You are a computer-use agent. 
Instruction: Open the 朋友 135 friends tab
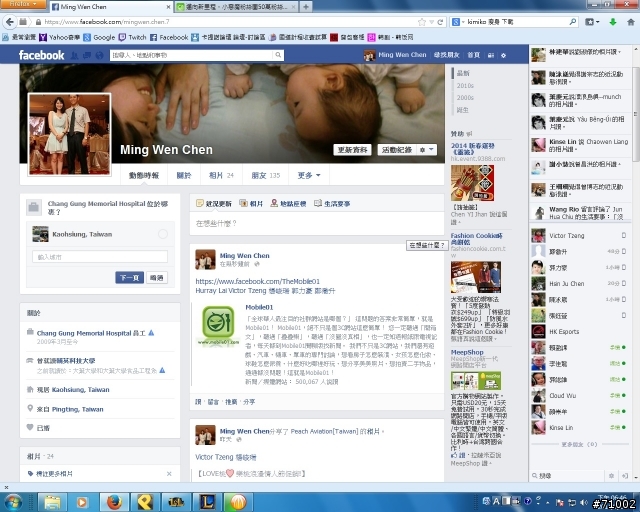click(265, 175)
